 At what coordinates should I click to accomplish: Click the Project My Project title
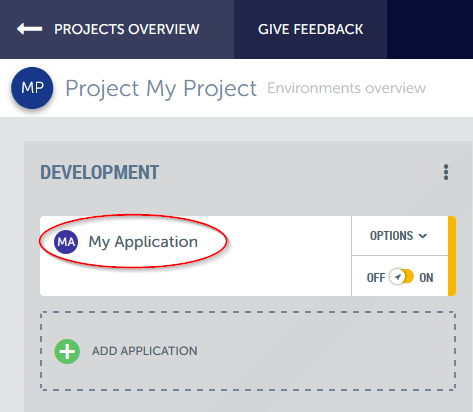pos(161,89)
